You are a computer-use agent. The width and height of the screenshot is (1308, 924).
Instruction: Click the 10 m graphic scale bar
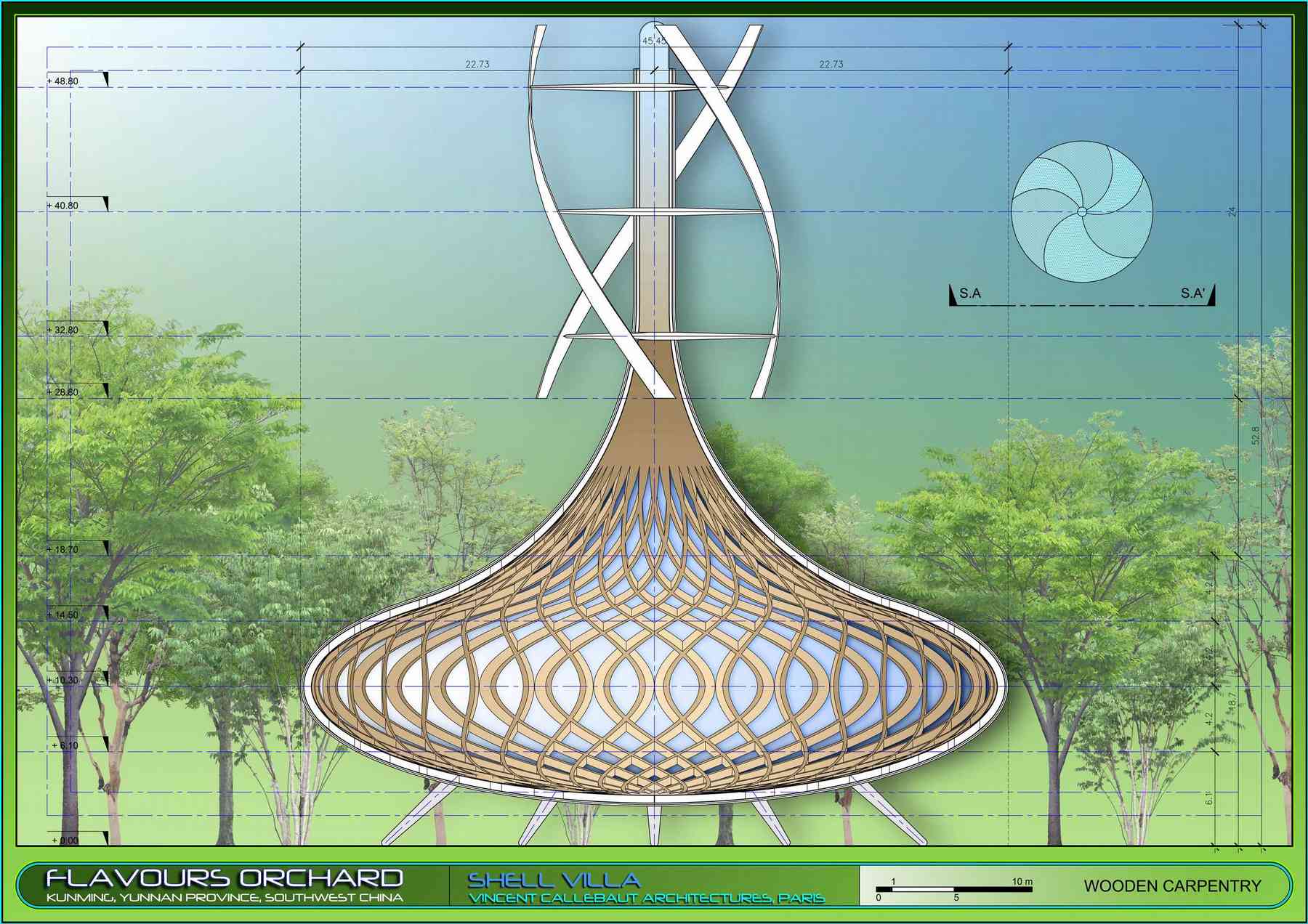(x=953, y=889)
